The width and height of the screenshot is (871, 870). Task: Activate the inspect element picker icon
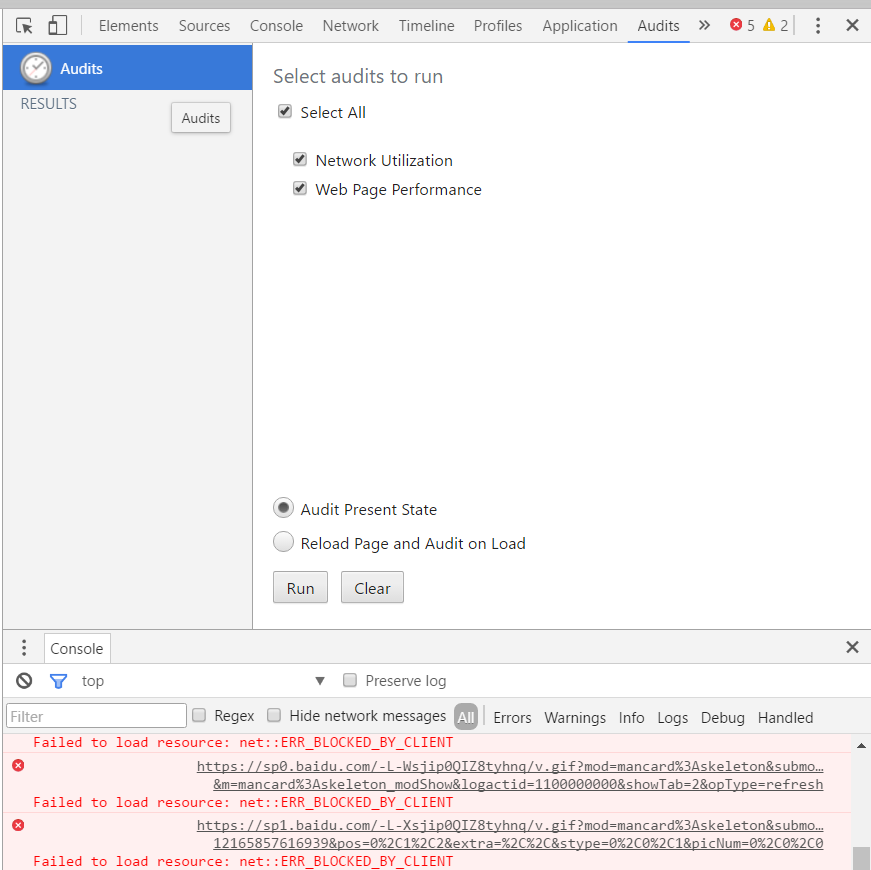(x=24, y=26)
